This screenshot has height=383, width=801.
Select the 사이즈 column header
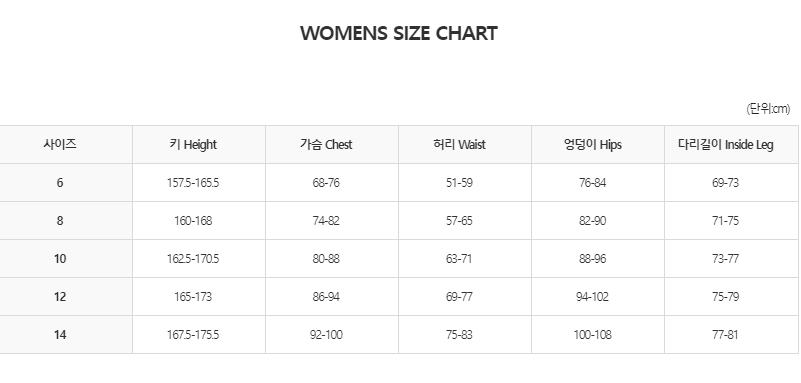tap(60, 145)
